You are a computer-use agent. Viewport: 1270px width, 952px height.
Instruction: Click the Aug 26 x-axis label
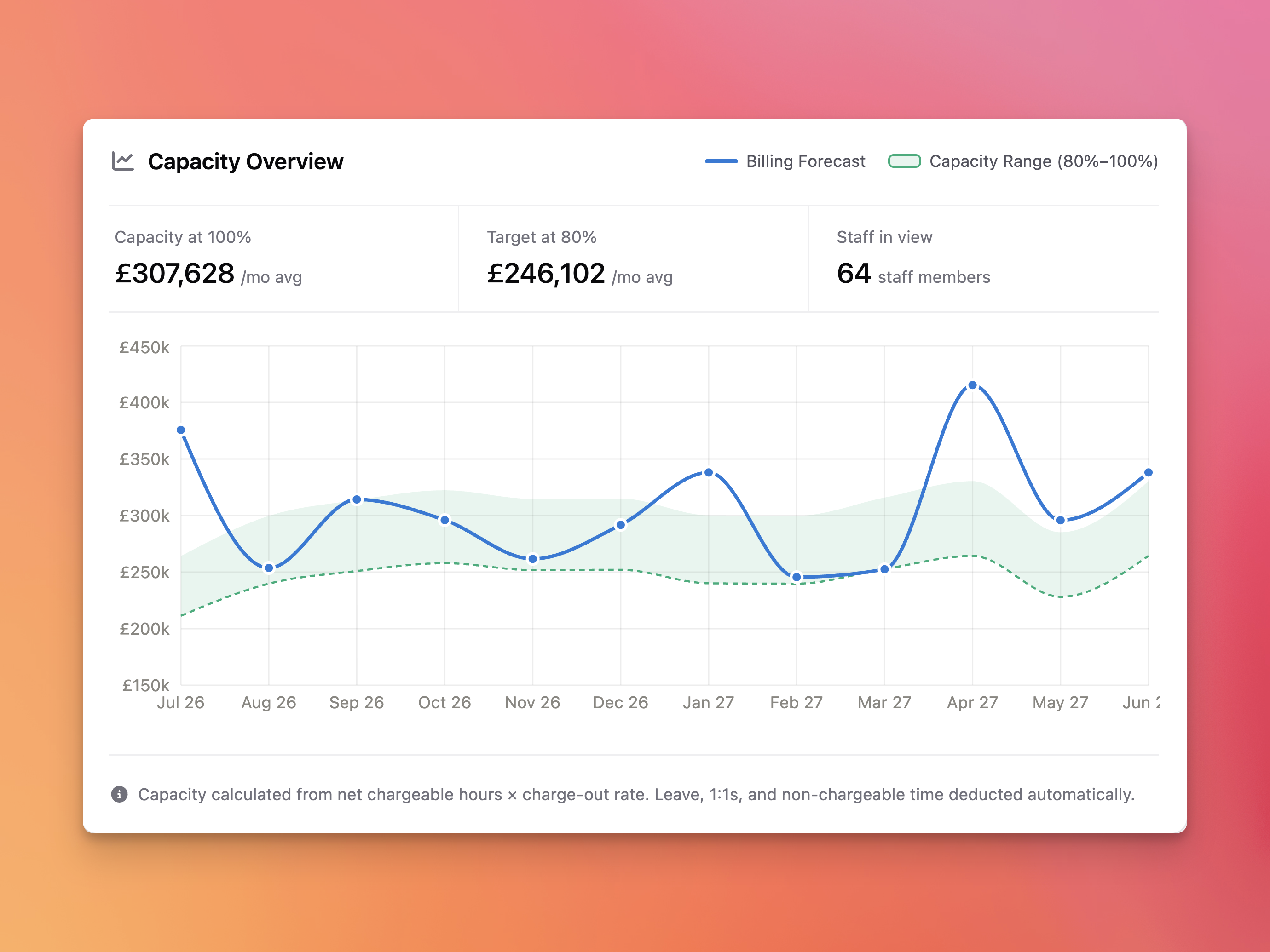[269, 702]
